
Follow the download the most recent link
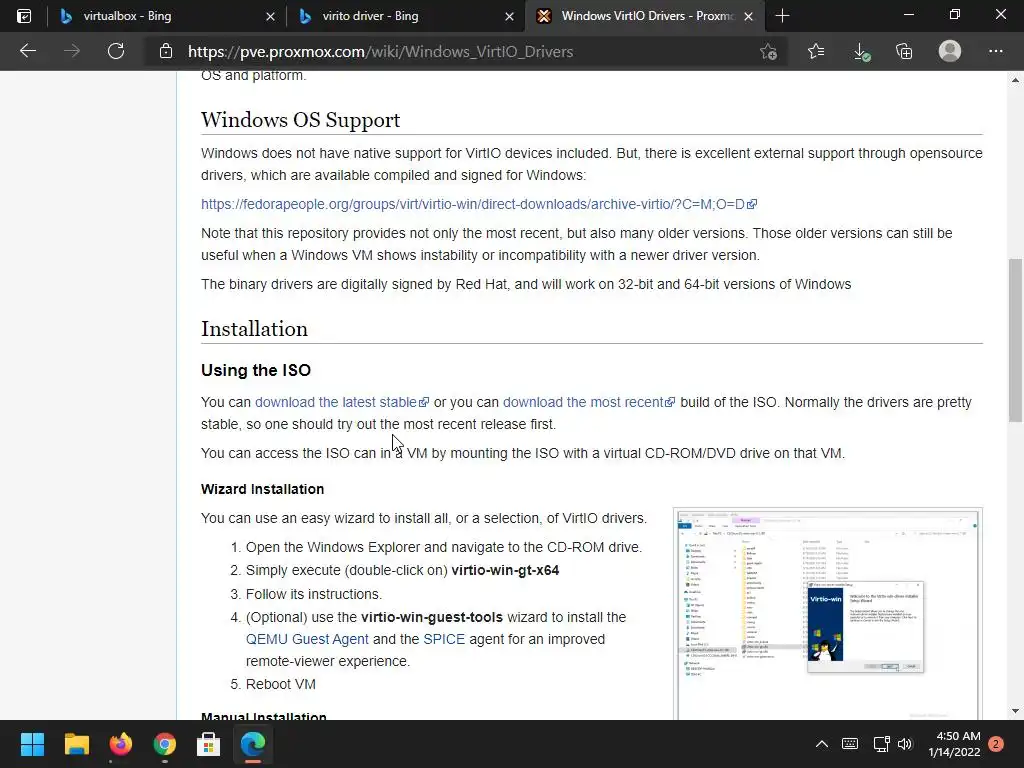588,402
